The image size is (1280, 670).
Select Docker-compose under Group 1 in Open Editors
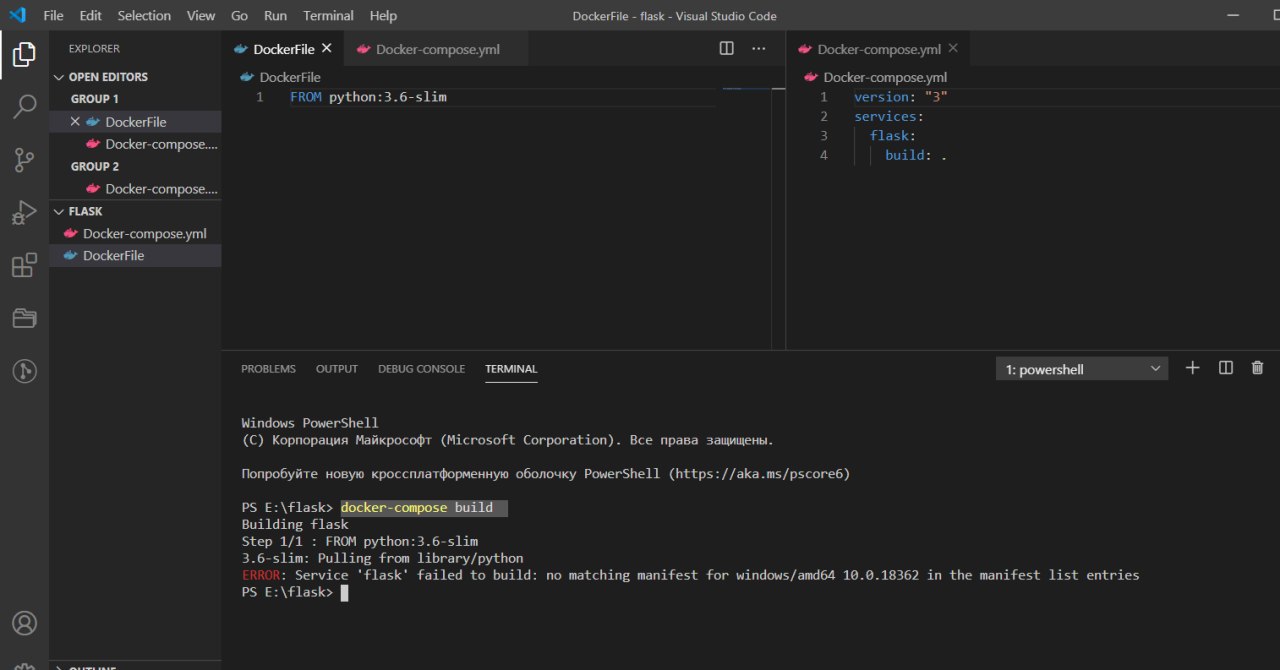pos(135,144)
